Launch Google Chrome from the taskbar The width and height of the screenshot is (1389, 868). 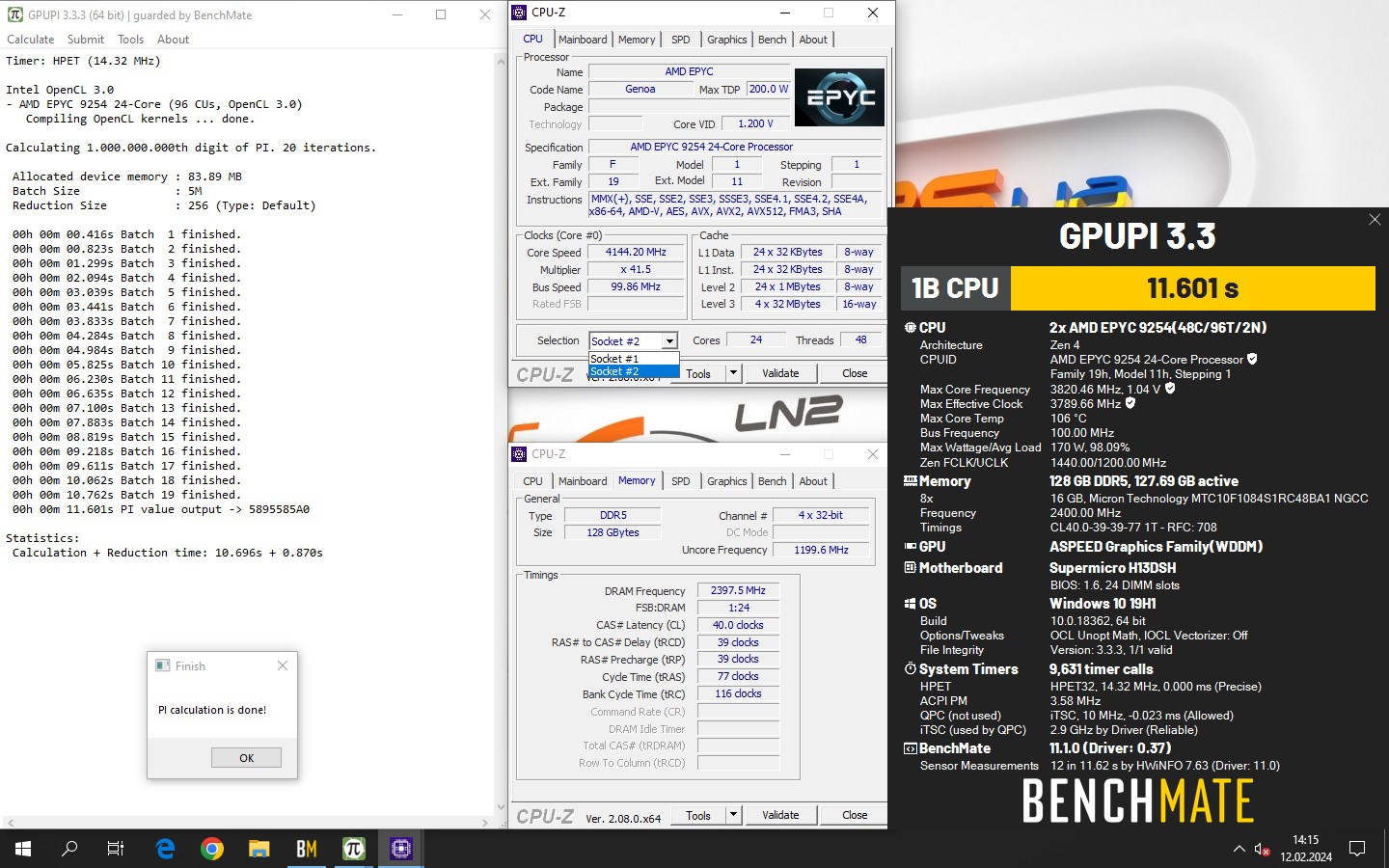(212, 849)
